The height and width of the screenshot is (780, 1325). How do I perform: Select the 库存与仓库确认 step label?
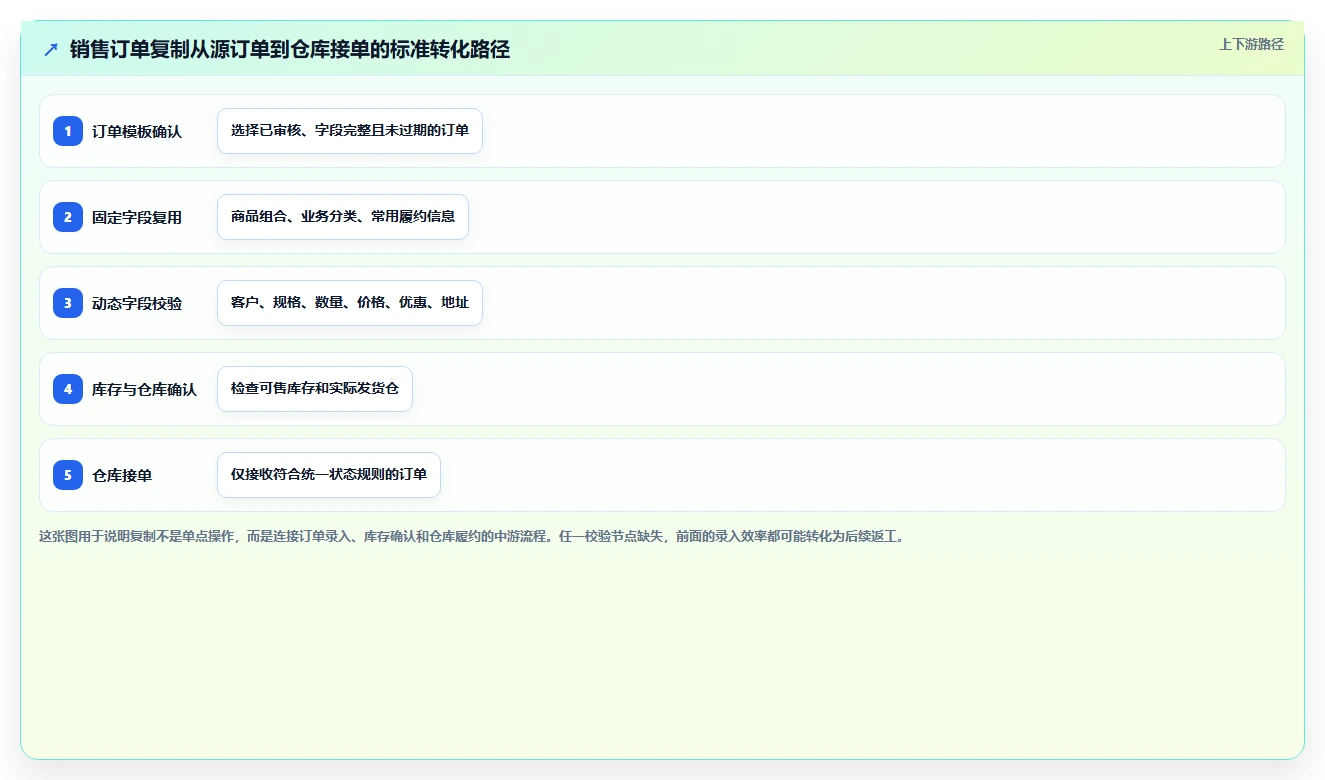pyautogui.click(x=144, y=389)
